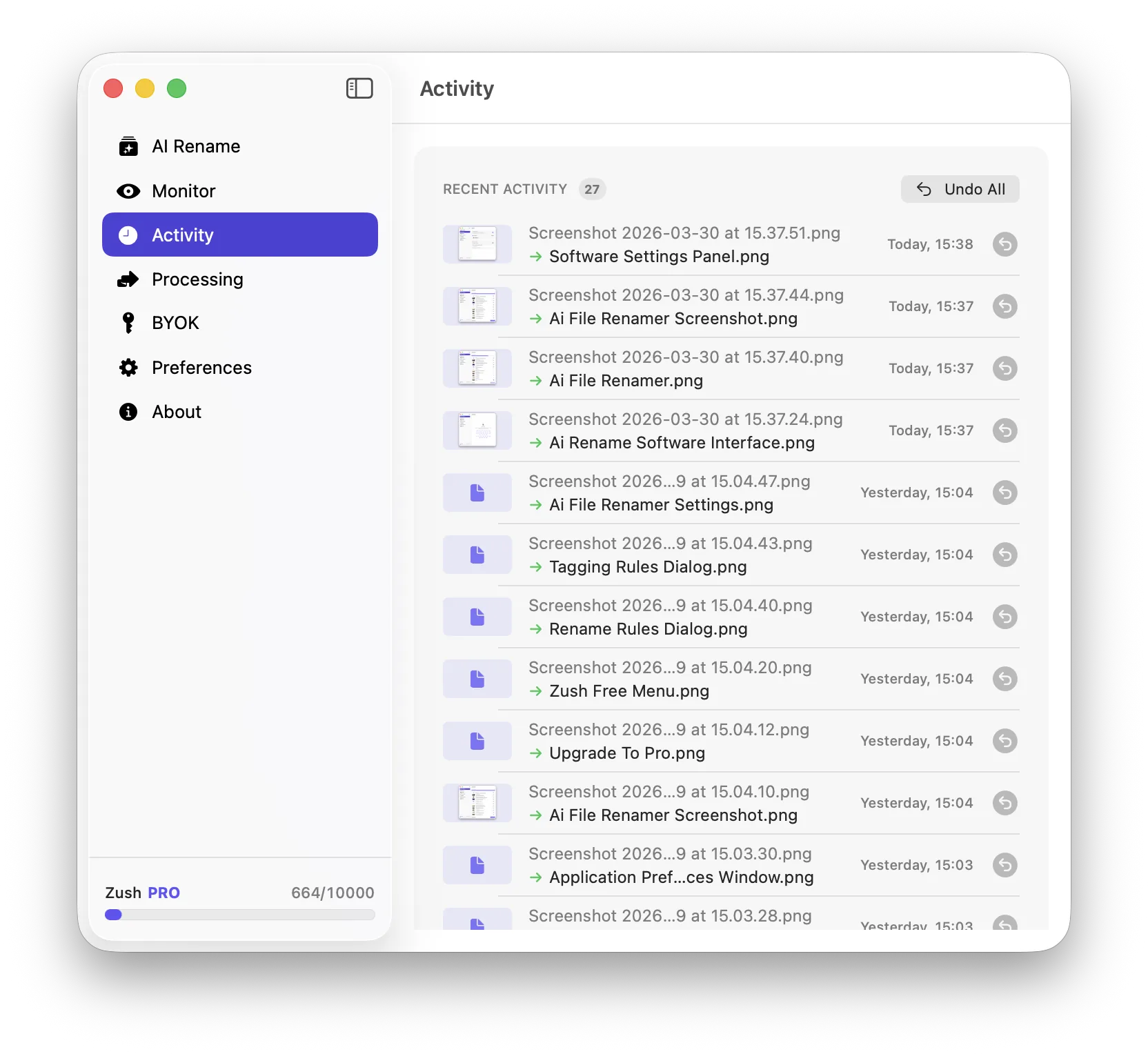
Task: Select the Processing section in sidebar
Action: pos(197,279)
